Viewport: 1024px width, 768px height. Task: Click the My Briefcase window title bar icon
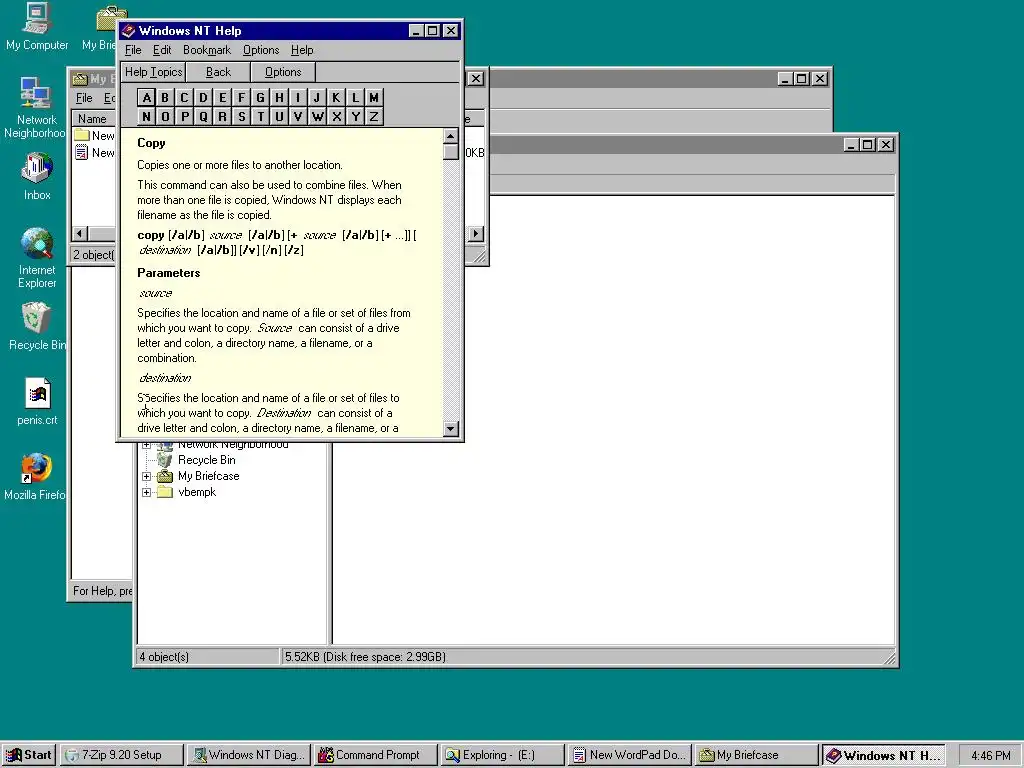[80, 79]
